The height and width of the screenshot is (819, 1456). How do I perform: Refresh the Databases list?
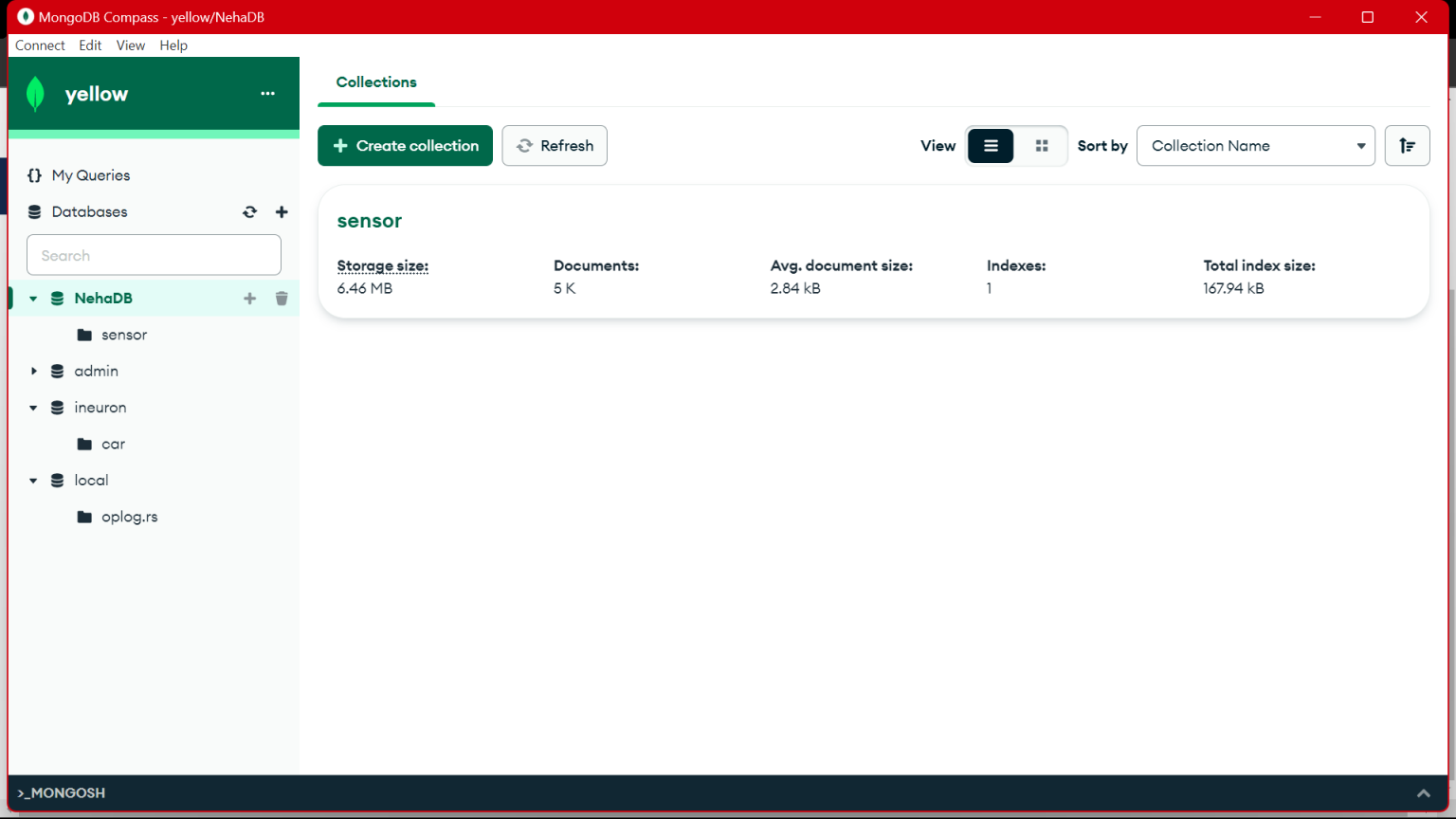pyautogui.click(x=249, y=211)
